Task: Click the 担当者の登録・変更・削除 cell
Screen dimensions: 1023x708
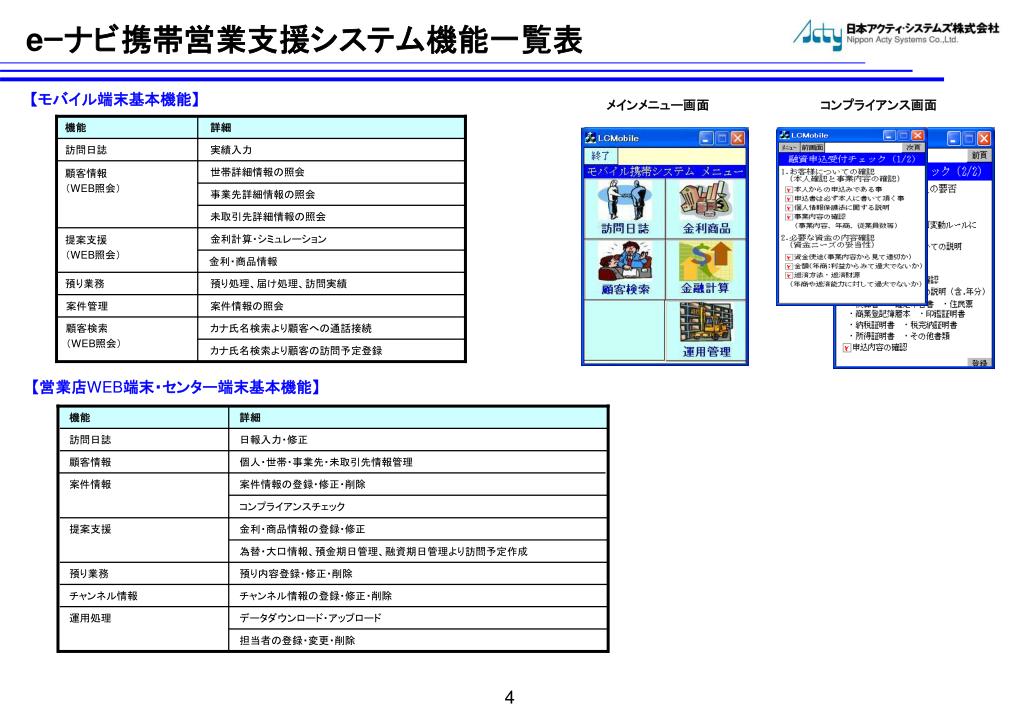Action: click(x=418, y=640)
